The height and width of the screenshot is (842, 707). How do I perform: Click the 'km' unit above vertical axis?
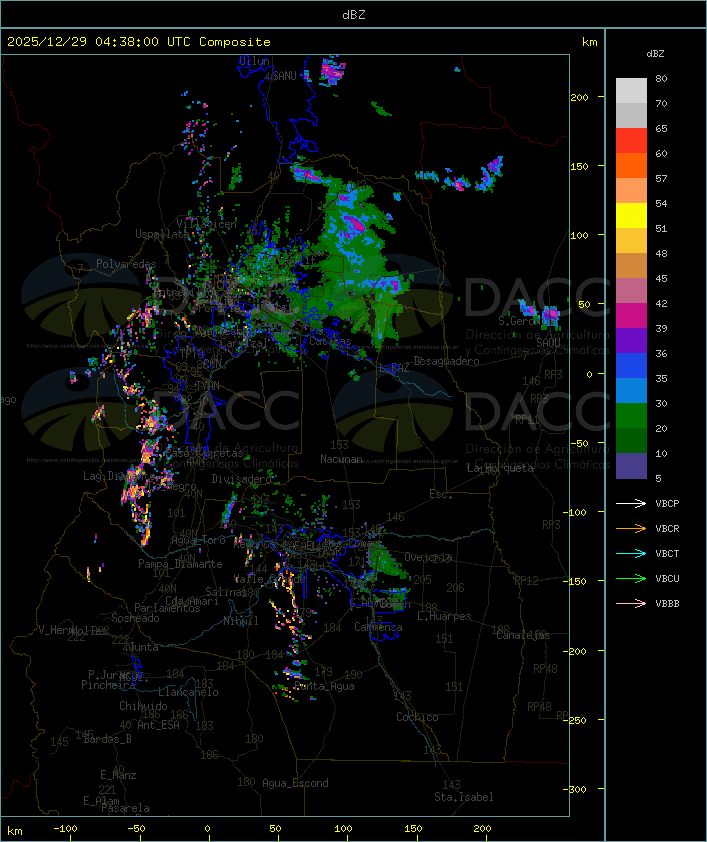589,42
